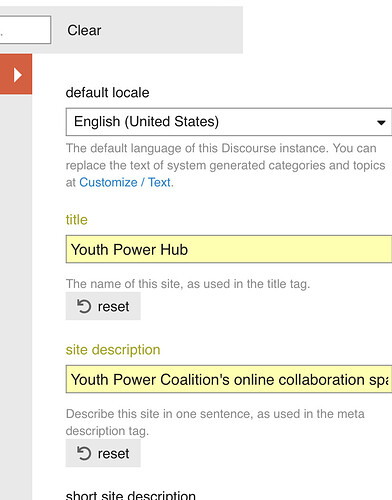Open the default locale dropdown
This screenshot has width=392, height=500.
229,122
